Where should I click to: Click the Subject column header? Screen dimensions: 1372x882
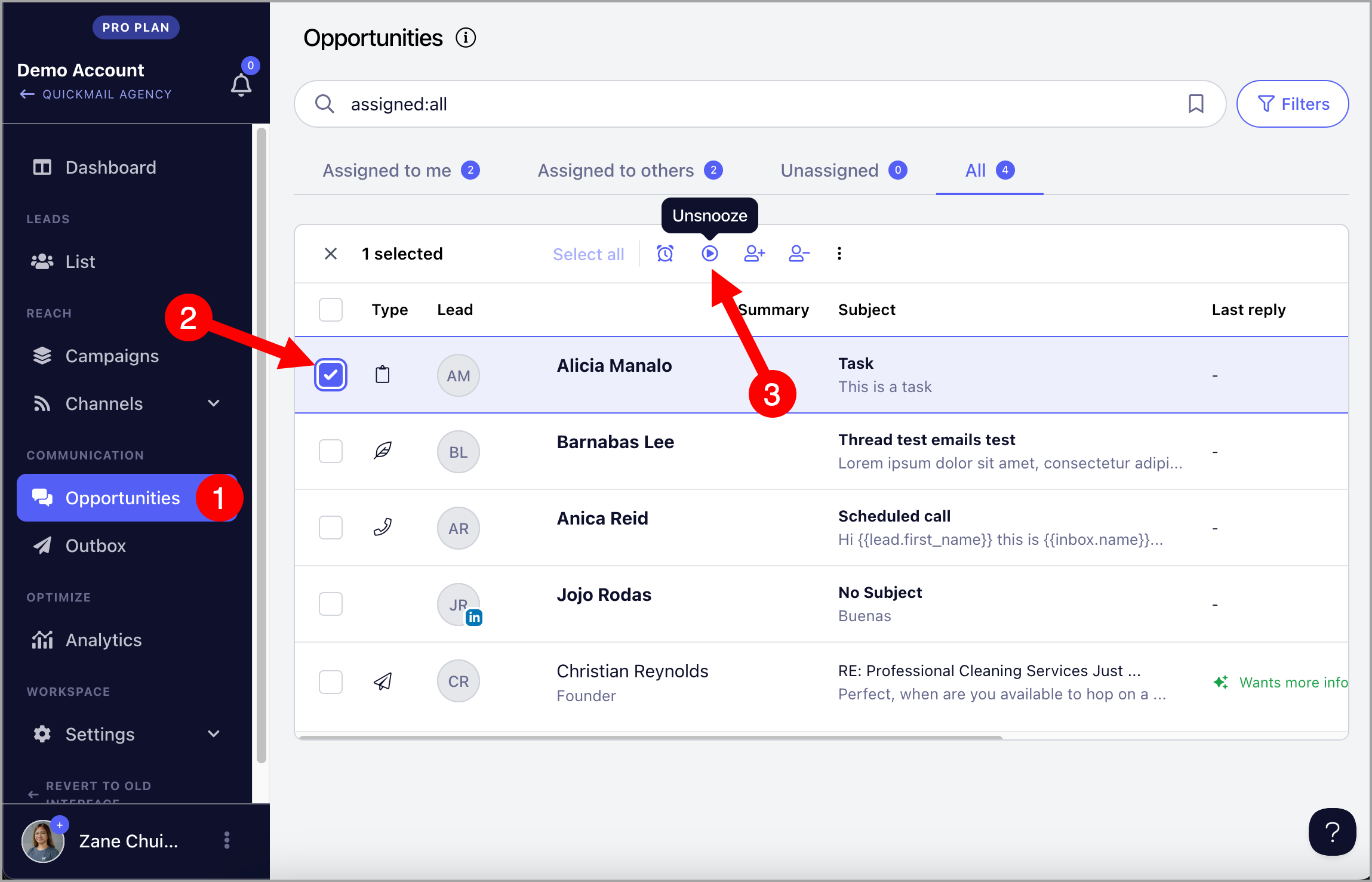(867, 310)
